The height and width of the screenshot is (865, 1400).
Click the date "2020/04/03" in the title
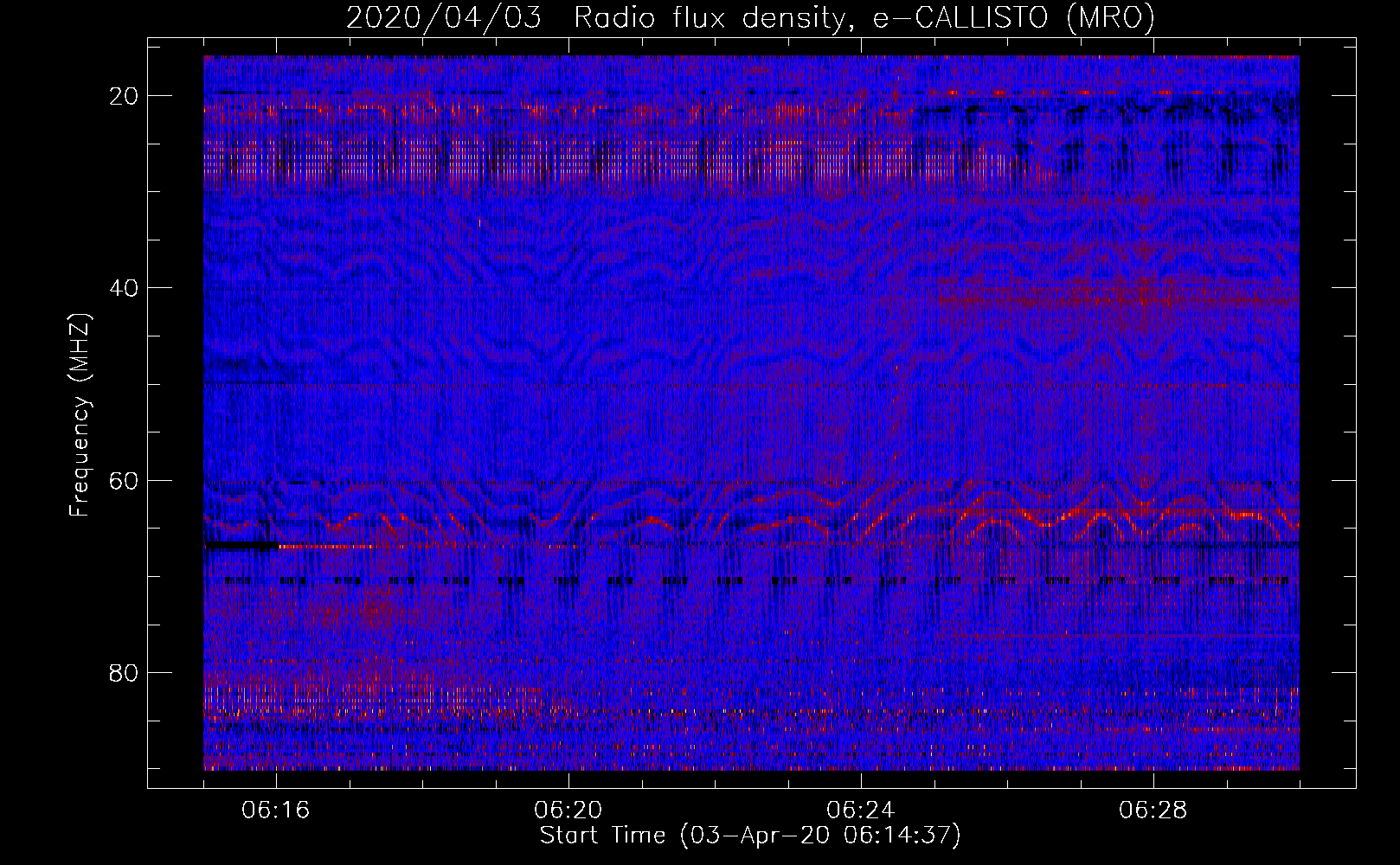point(444,17)
